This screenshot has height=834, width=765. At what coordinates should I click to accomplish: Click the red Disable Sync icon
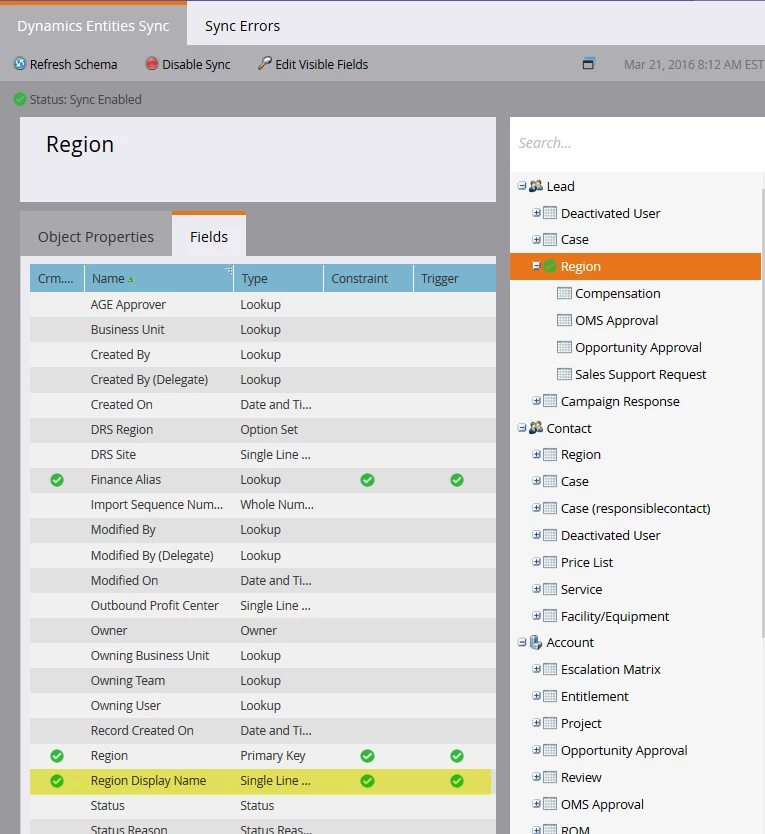point(152,64)
